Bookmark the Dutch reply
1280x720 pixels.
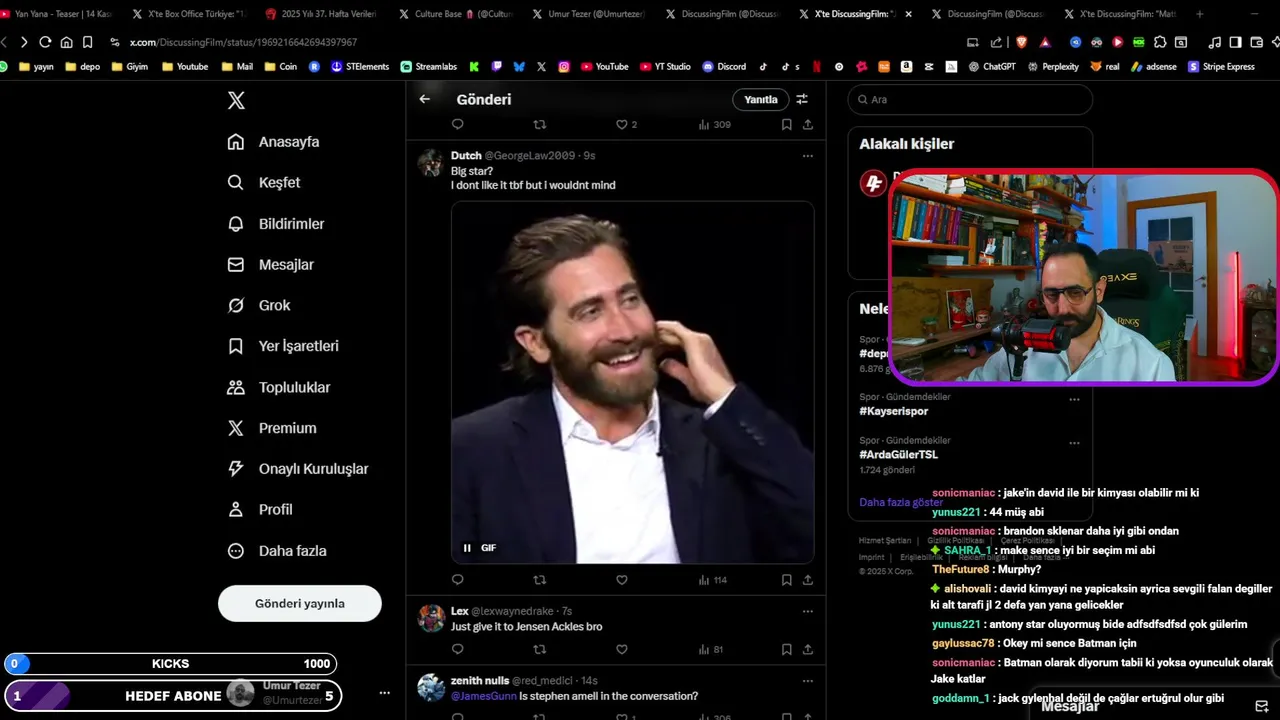pyautogui.click(x=786, y=580)
